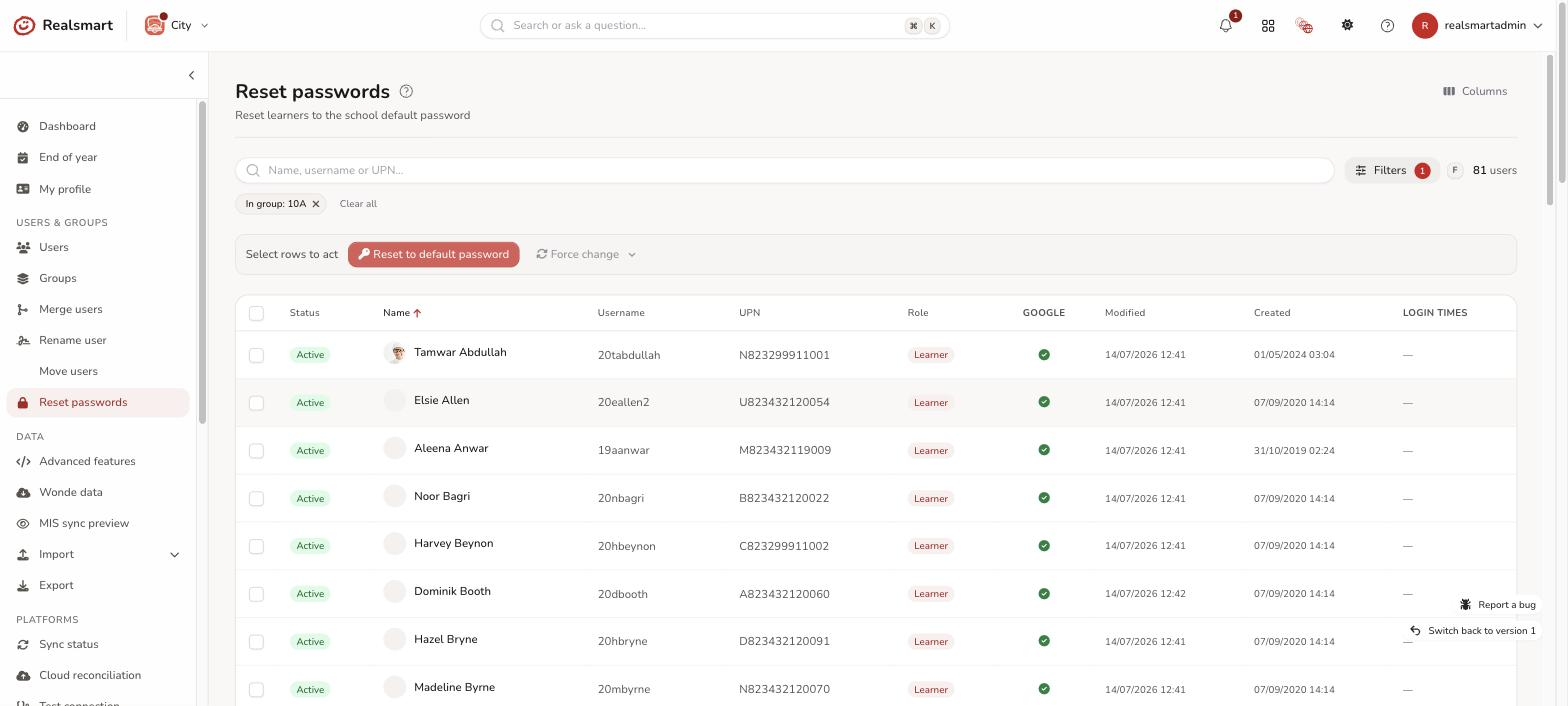Select the checkbox for Tamwar Abdullah
This screenshot has height=706, width=1568.
(x=256, y=355)
